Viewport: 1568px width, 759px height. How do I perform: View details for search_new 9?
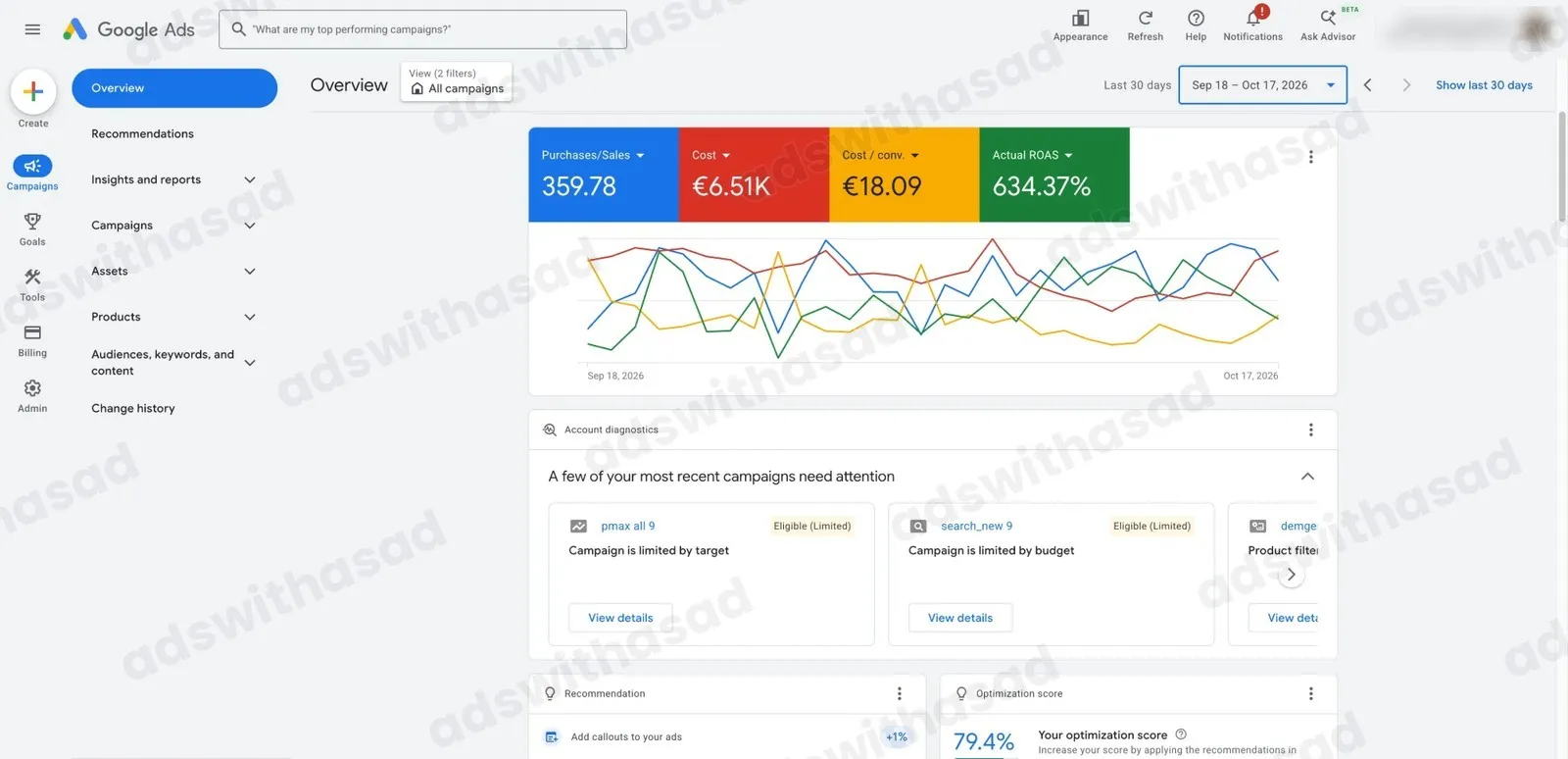(960, 618)
